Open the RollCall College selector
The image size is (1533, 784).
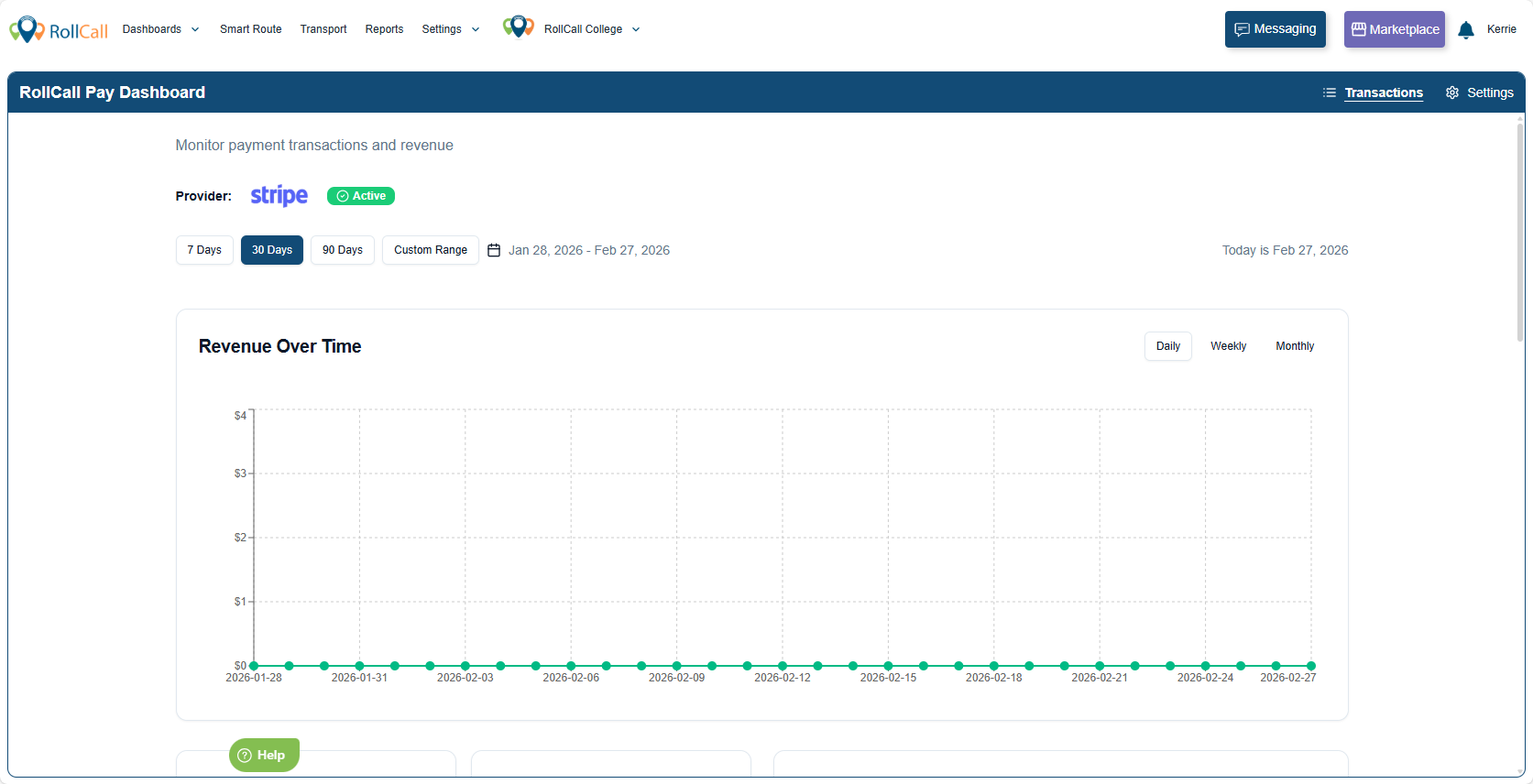coord(591,29)
